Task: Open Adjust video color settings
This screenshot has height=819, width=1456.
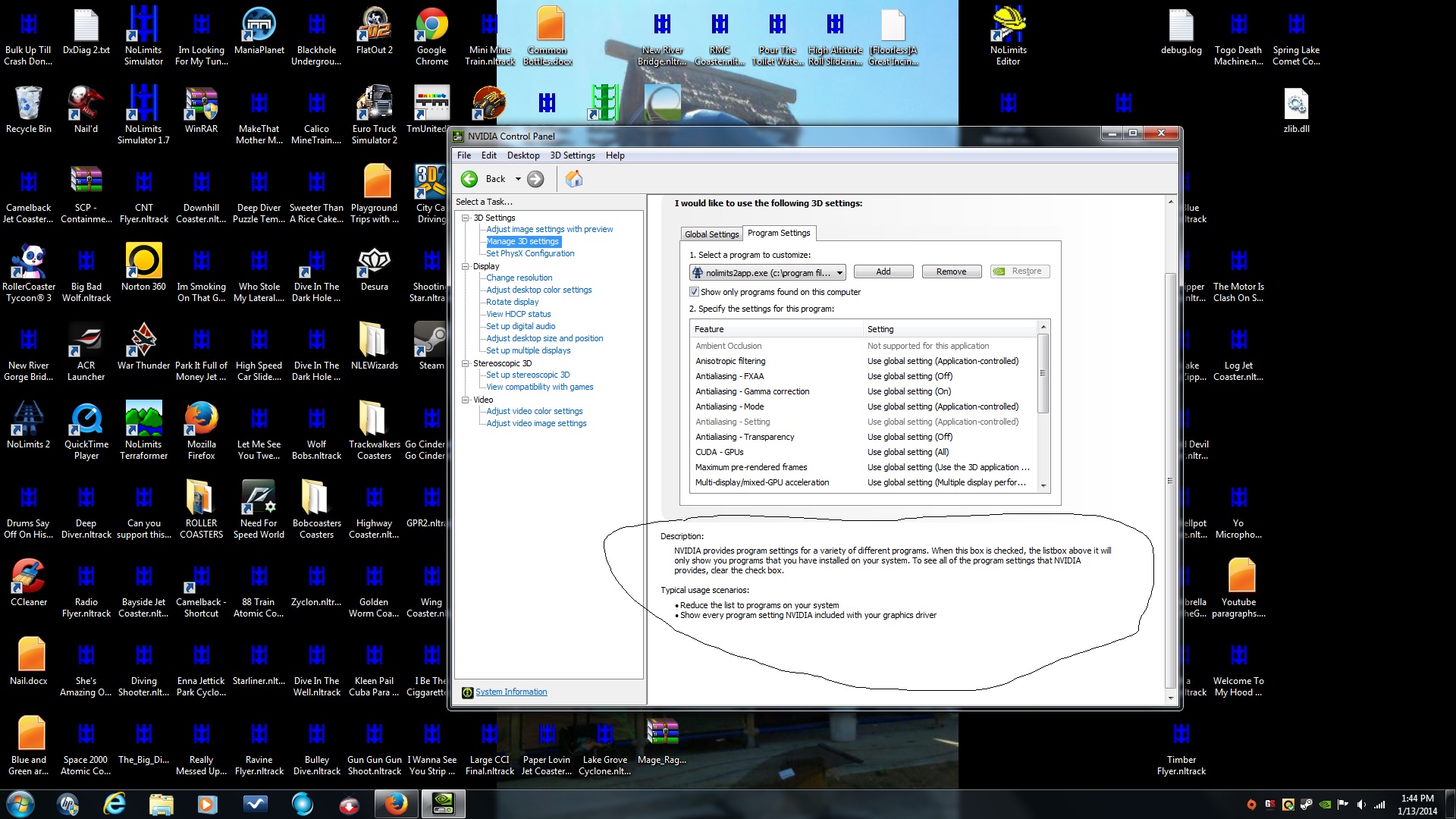Action: 534,411
